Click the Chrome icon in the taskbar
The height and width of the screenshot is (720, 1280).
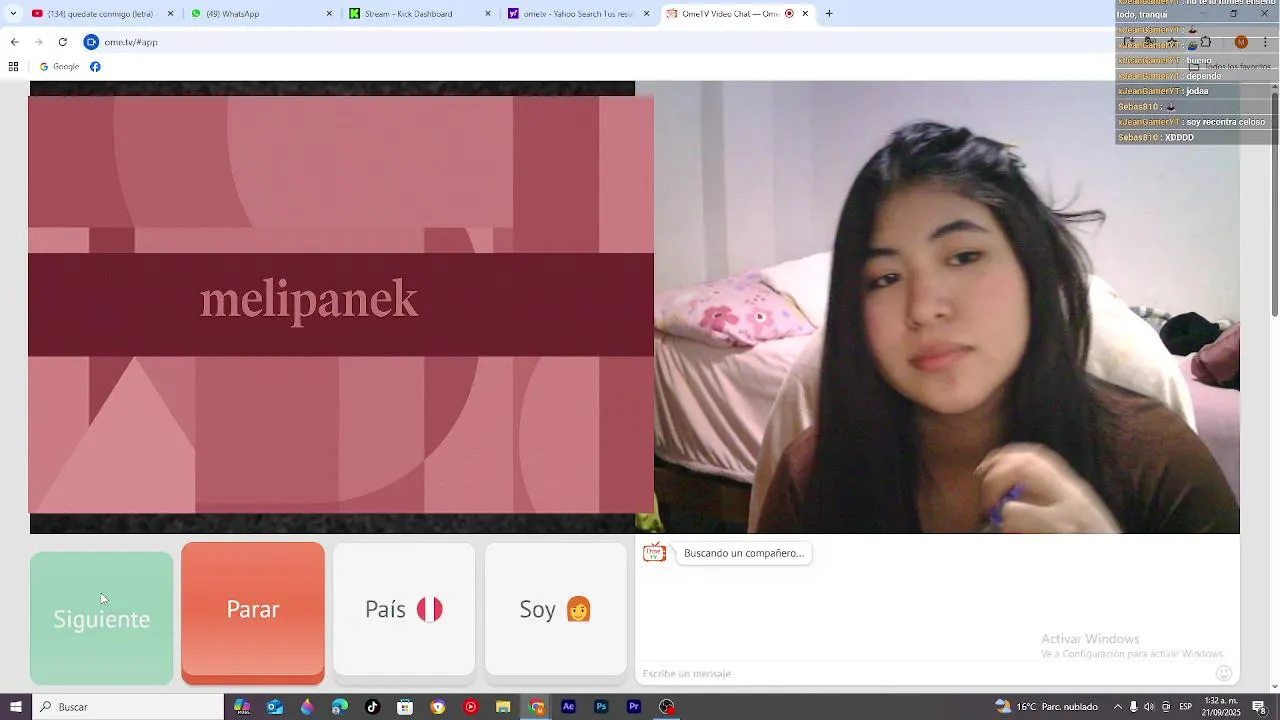[x=537, y=707]
